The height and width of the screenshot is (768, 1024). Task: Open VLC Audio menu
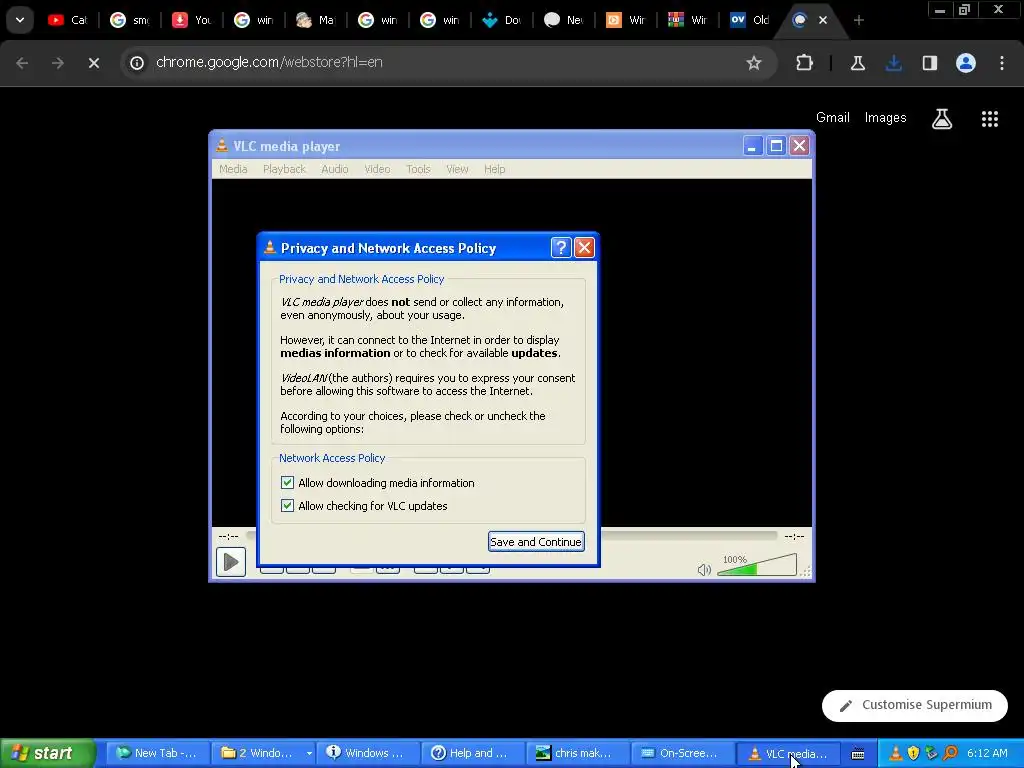click(334, 169)
